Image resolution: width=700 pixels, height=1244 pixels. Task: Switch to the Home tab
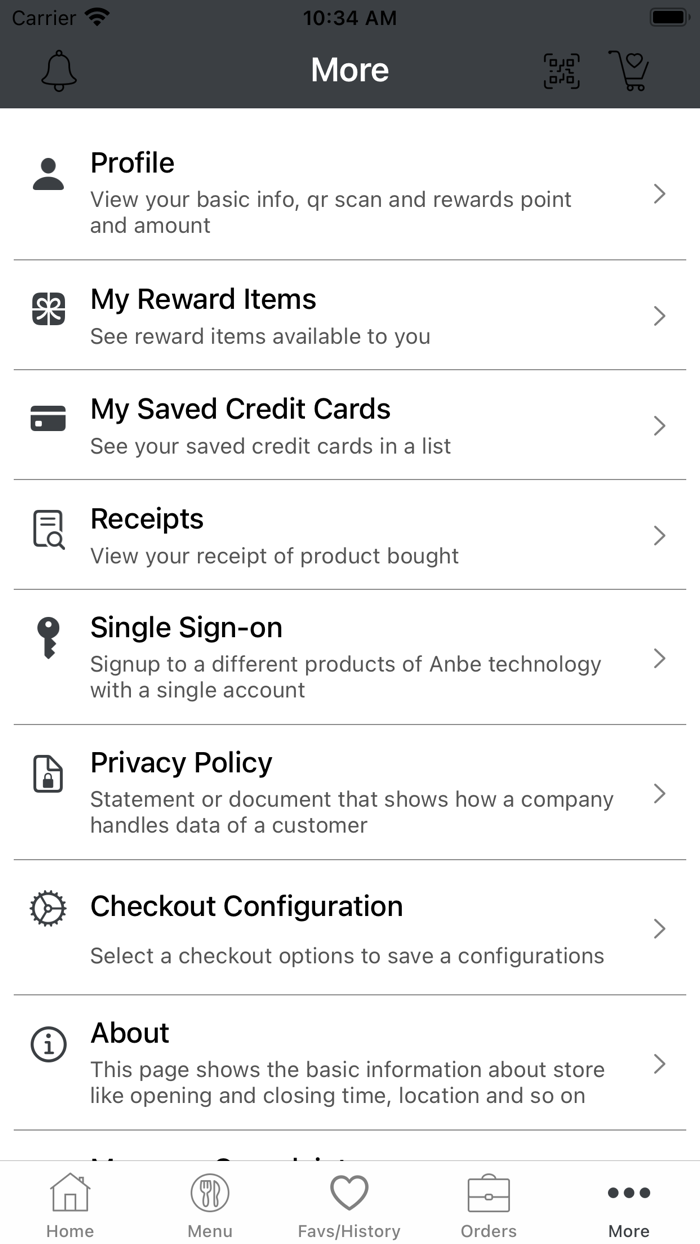(70, 1205)
